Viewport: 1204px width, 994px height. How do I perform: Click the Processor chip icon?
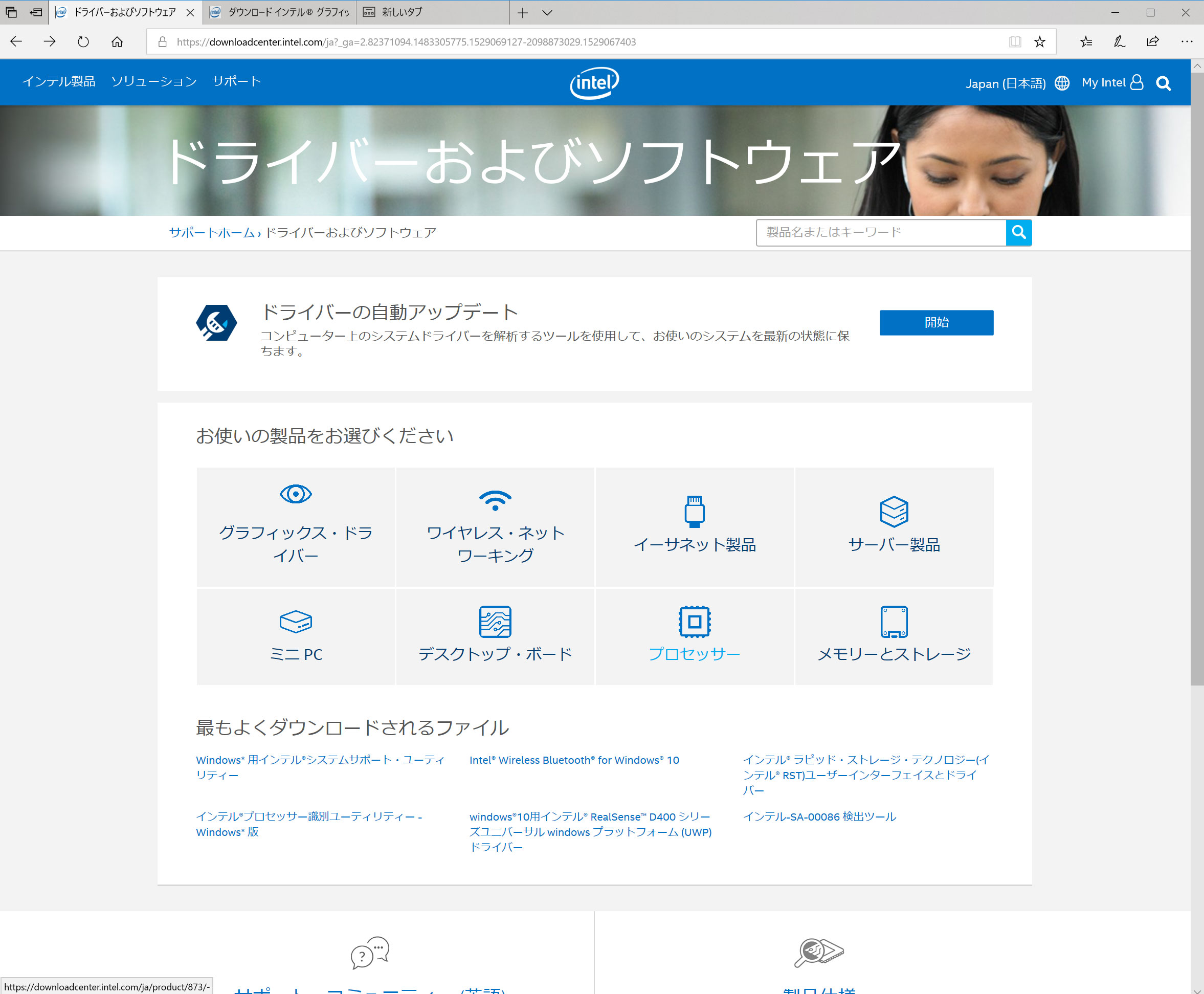[x=694, y=621]
